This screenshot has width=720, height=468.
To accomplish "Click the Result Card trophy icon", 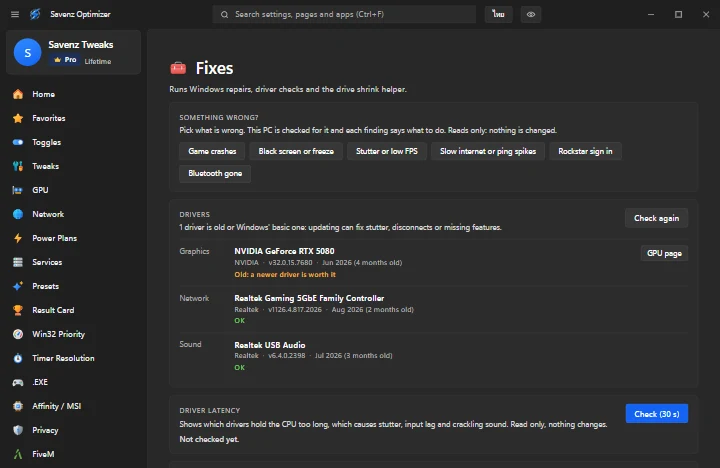I will 18,310.
